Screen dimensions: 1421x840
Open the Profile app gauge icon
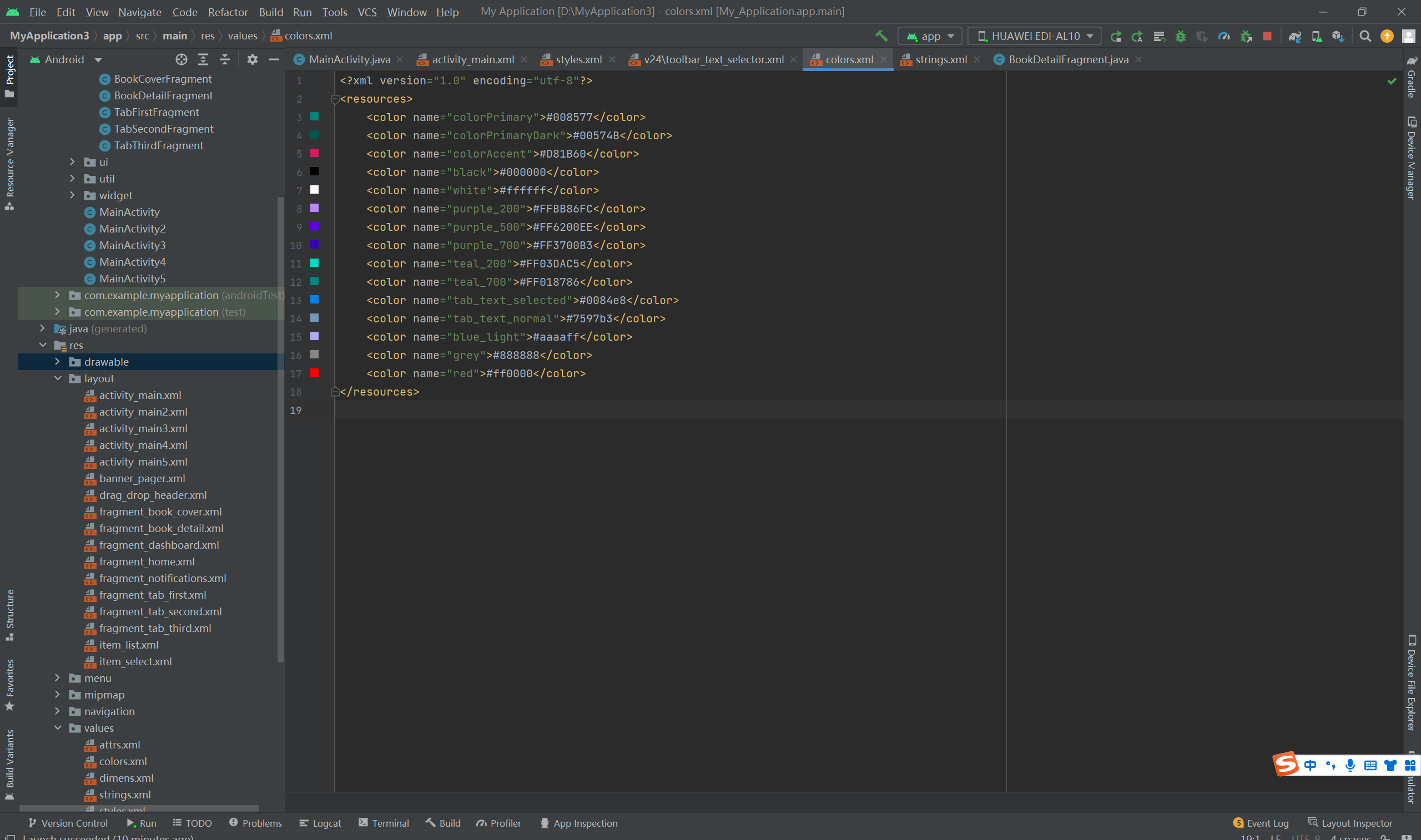click(x=1224, y=36)
